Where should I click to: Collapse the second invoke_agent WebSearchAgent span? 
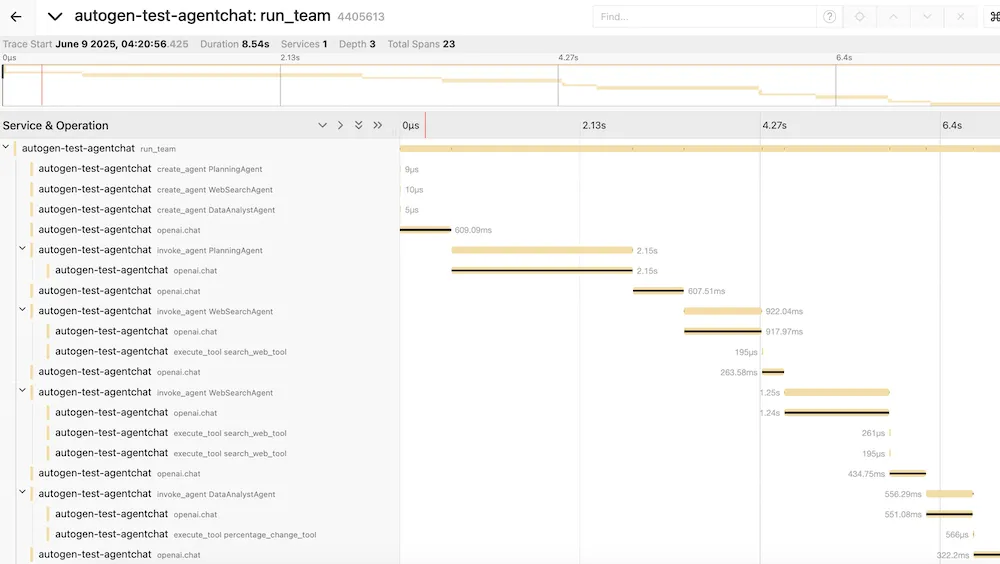[x=22, y=391]
